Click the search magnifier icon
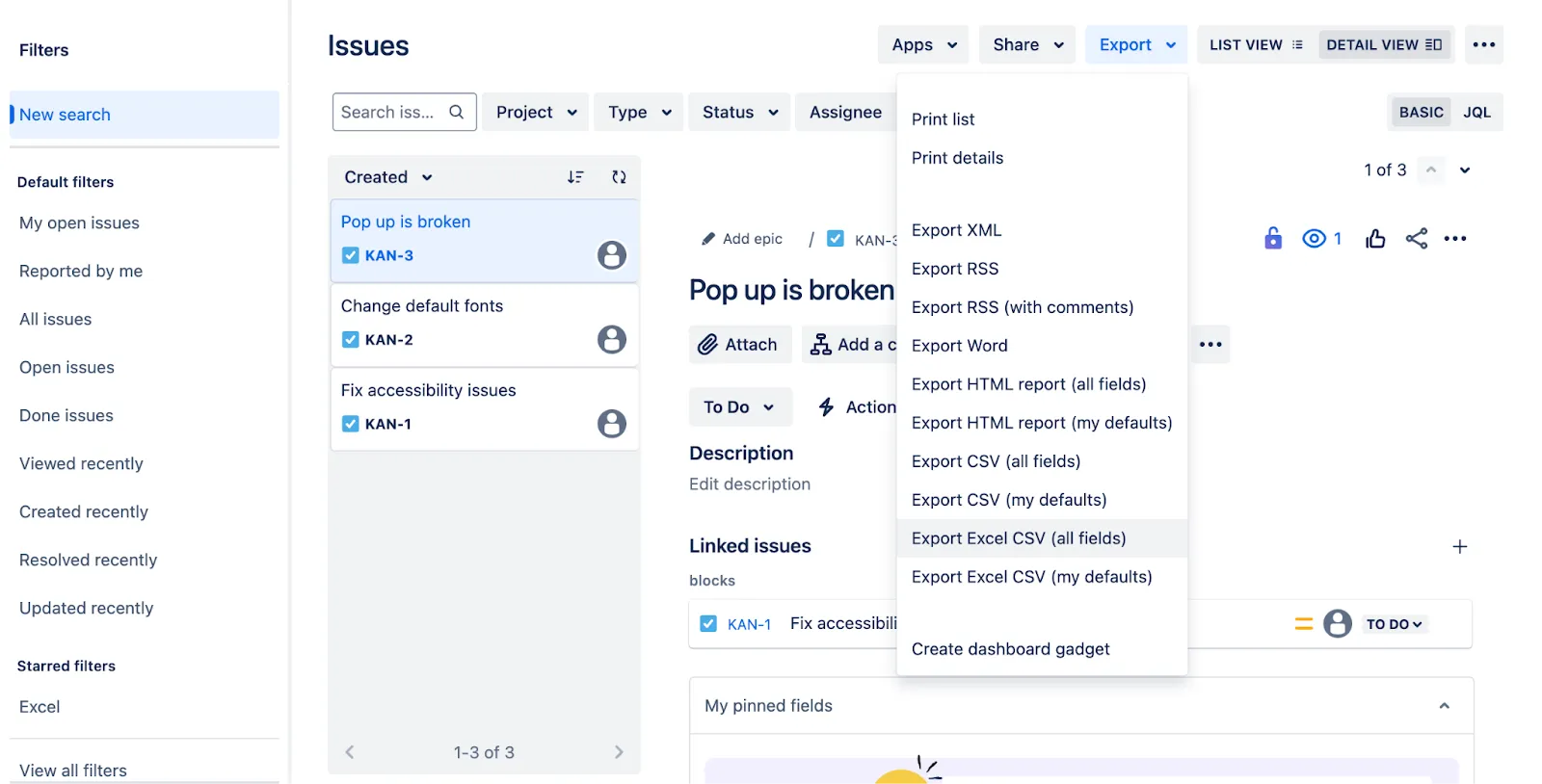The width and height of the screenshot is (1542, 784). pos(456,112)
